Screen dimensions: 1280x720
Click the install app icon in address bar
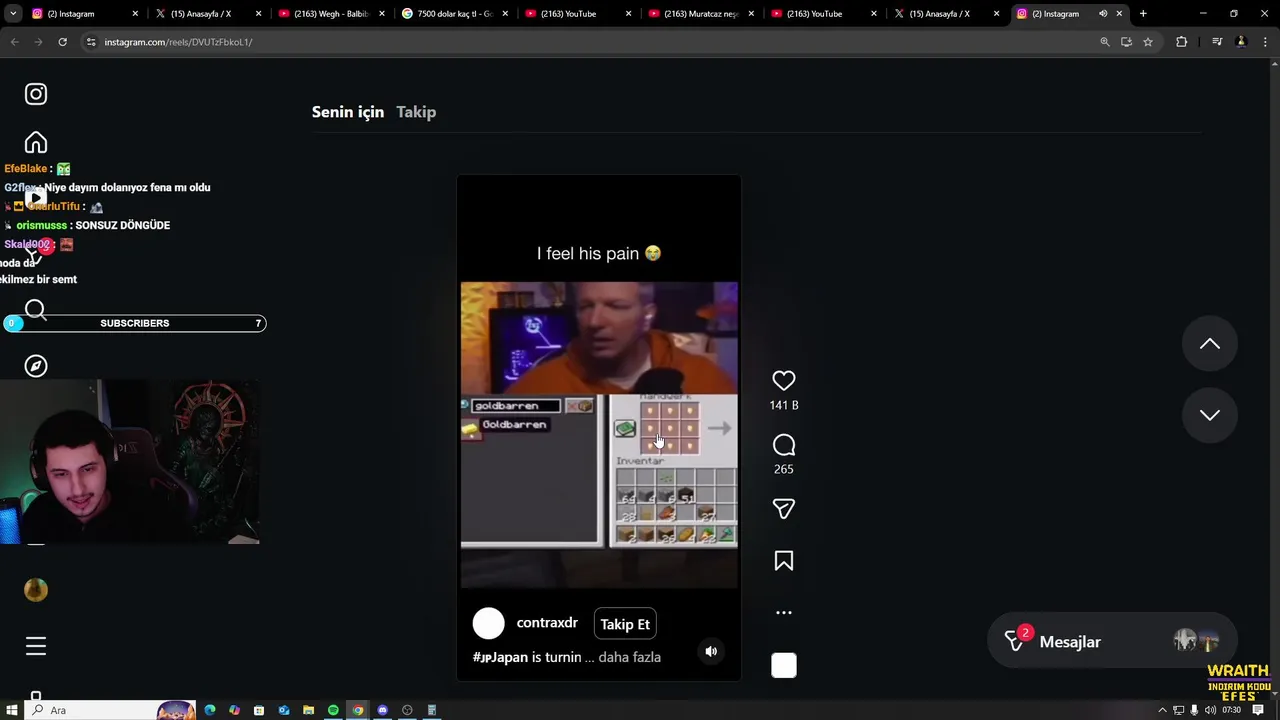click(x=1126, y=42)
